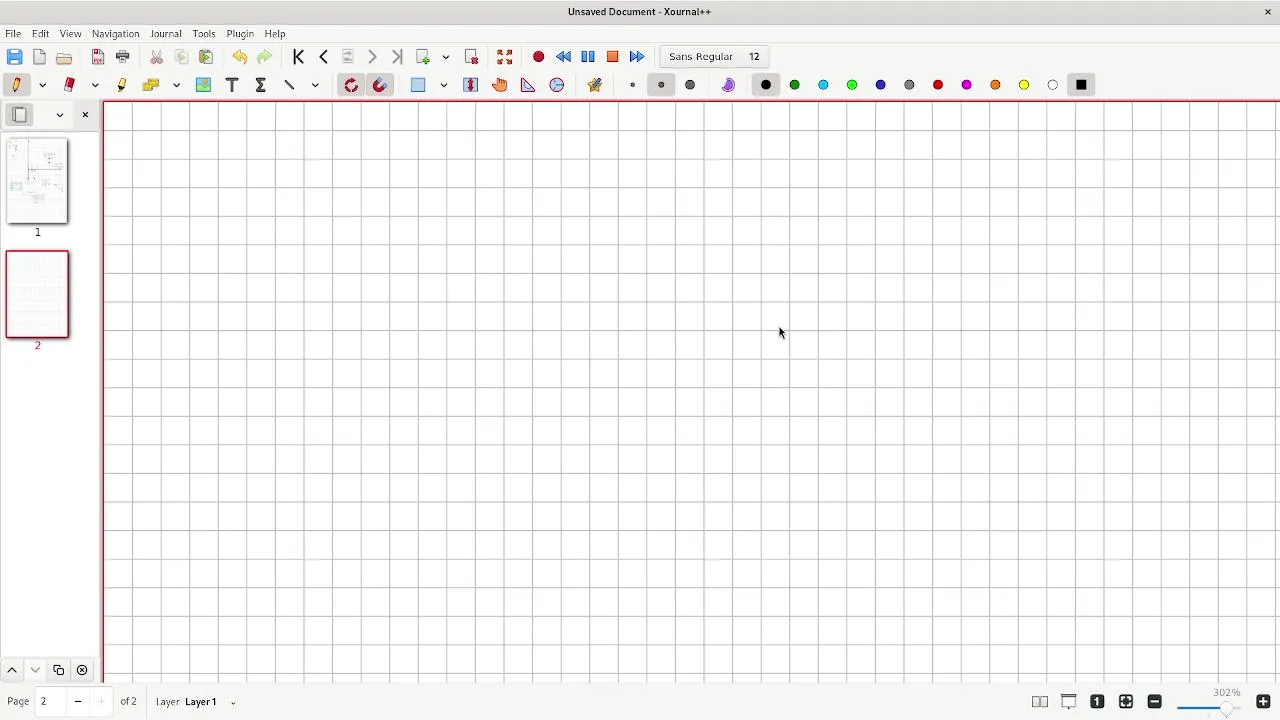Delete the current page
This screenshot has width=1280, height=720.
472,57
